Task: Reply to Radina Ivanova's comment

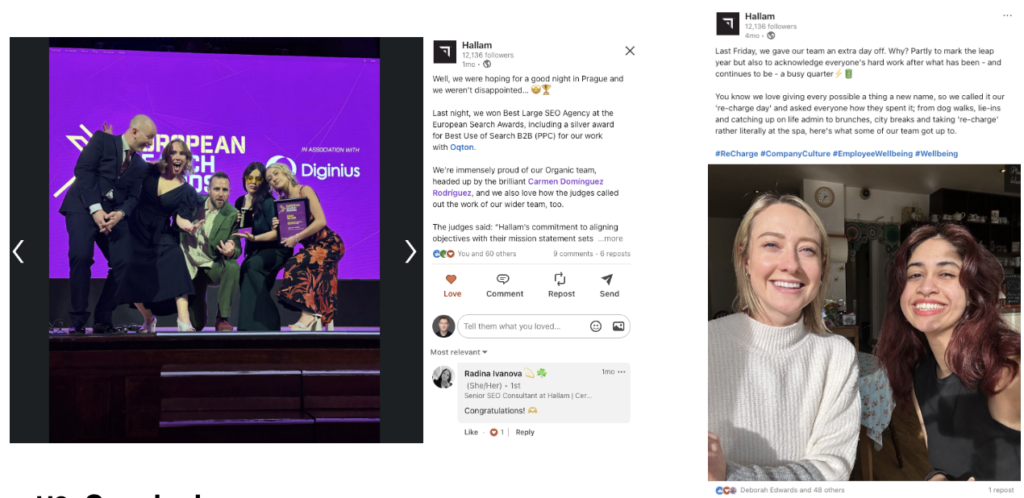Action: pos(525,432)
